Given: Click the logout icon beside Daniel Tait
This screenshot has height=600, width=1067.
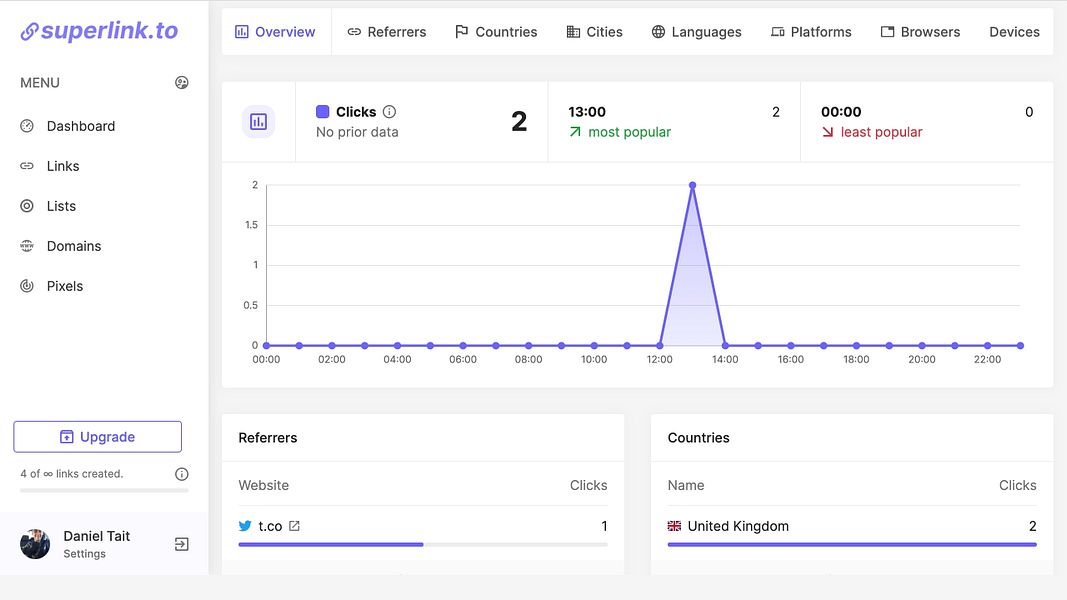Looking at the screenshot, I should [182, 544].
